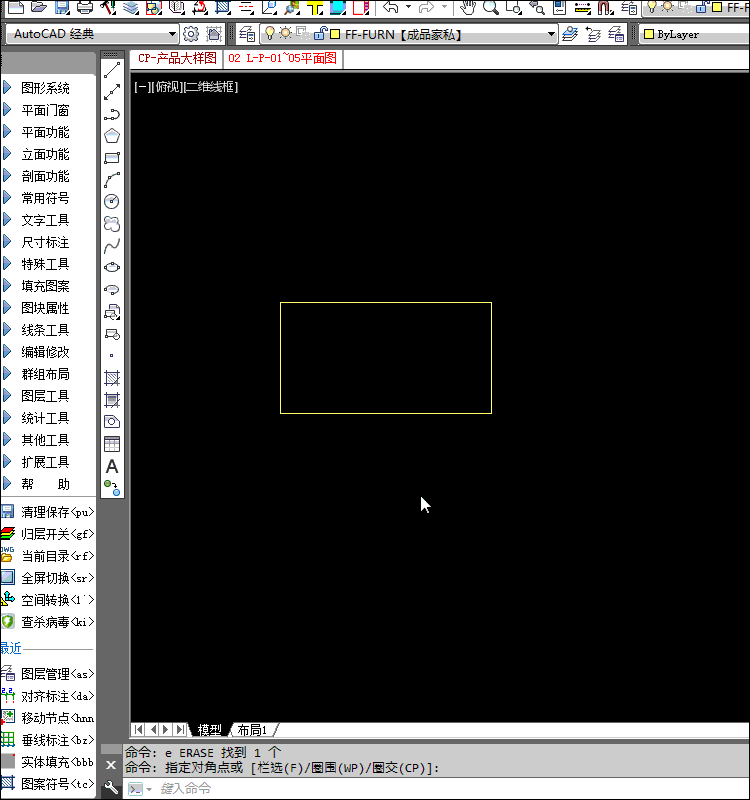The width and height of the screenshot is (750, 800).
Task: Select the Region tool
Action: pos(112,422)
